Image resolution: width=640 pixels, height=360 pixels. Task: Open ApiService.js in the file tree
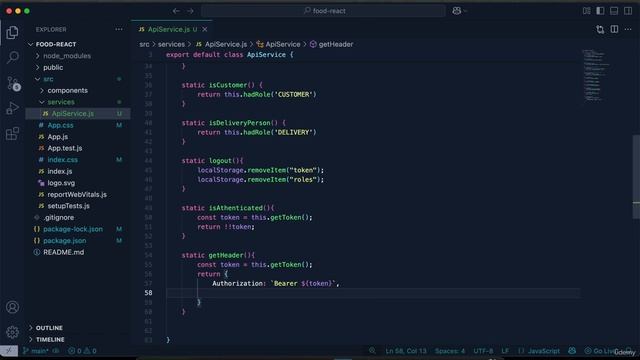pyautogui.click(x=78, y=113)
